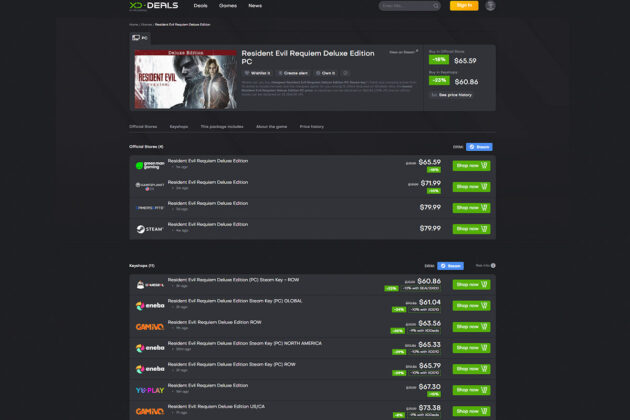Image resolution: width=630 pixels, height=420 pixels.
Task: Shop now on the Eneba $65.33 North America offer
Action: click(x=471, y=348)
